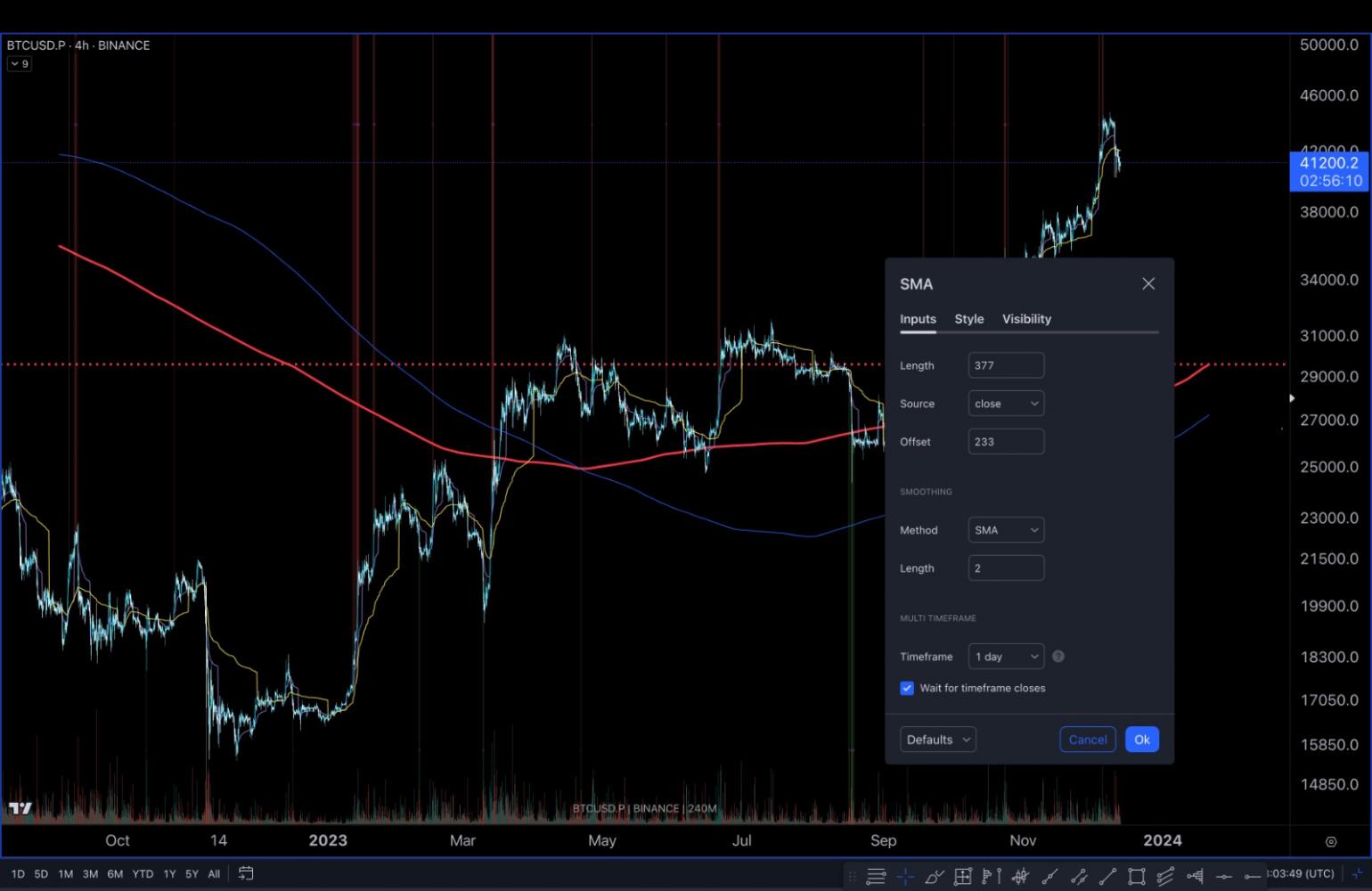Set chart range to All
Viewport: 1372px width, 891px height.
click(214, 874)
